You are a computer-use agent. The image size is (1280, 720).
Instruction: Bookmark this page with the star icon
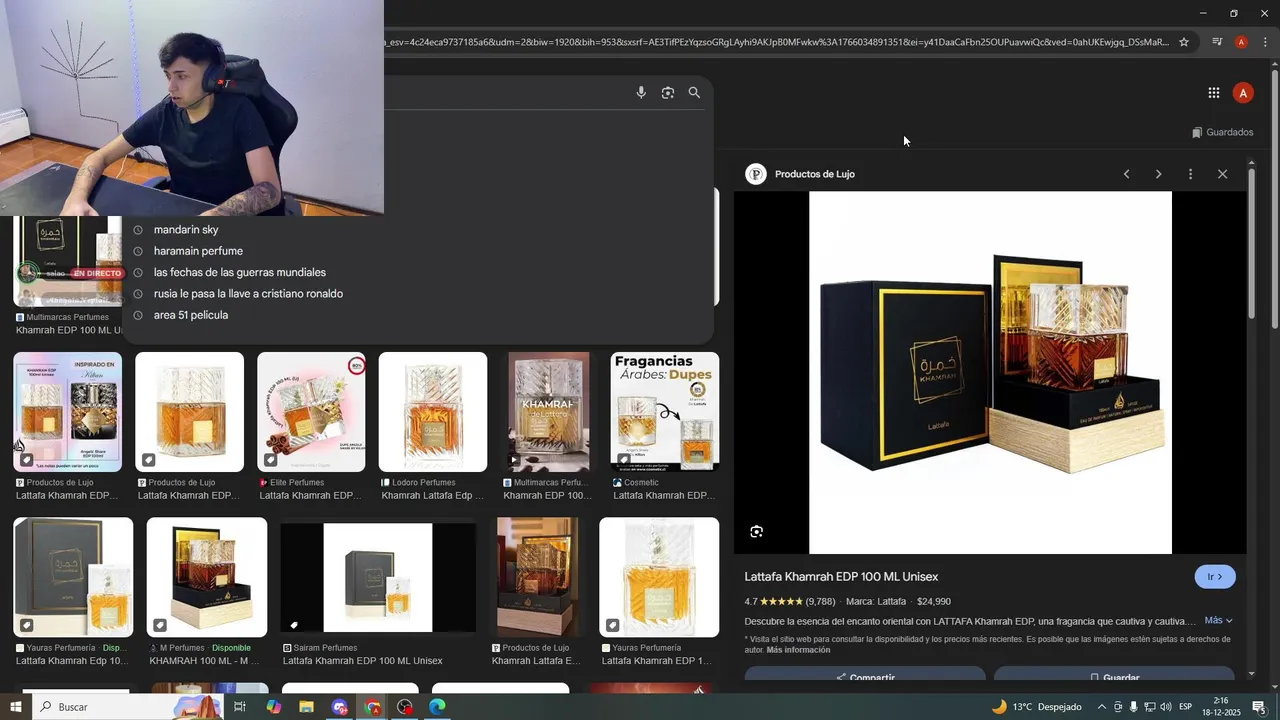point(1184,42)
